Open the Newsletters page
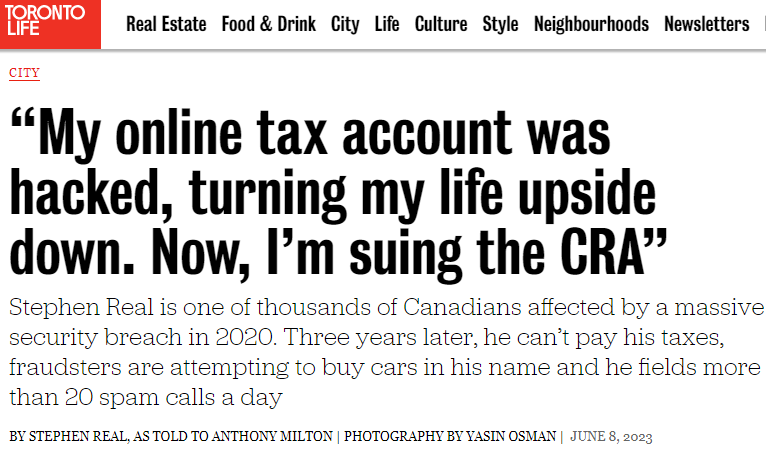This screenshot has height=449, width=766. click(706, 24)
